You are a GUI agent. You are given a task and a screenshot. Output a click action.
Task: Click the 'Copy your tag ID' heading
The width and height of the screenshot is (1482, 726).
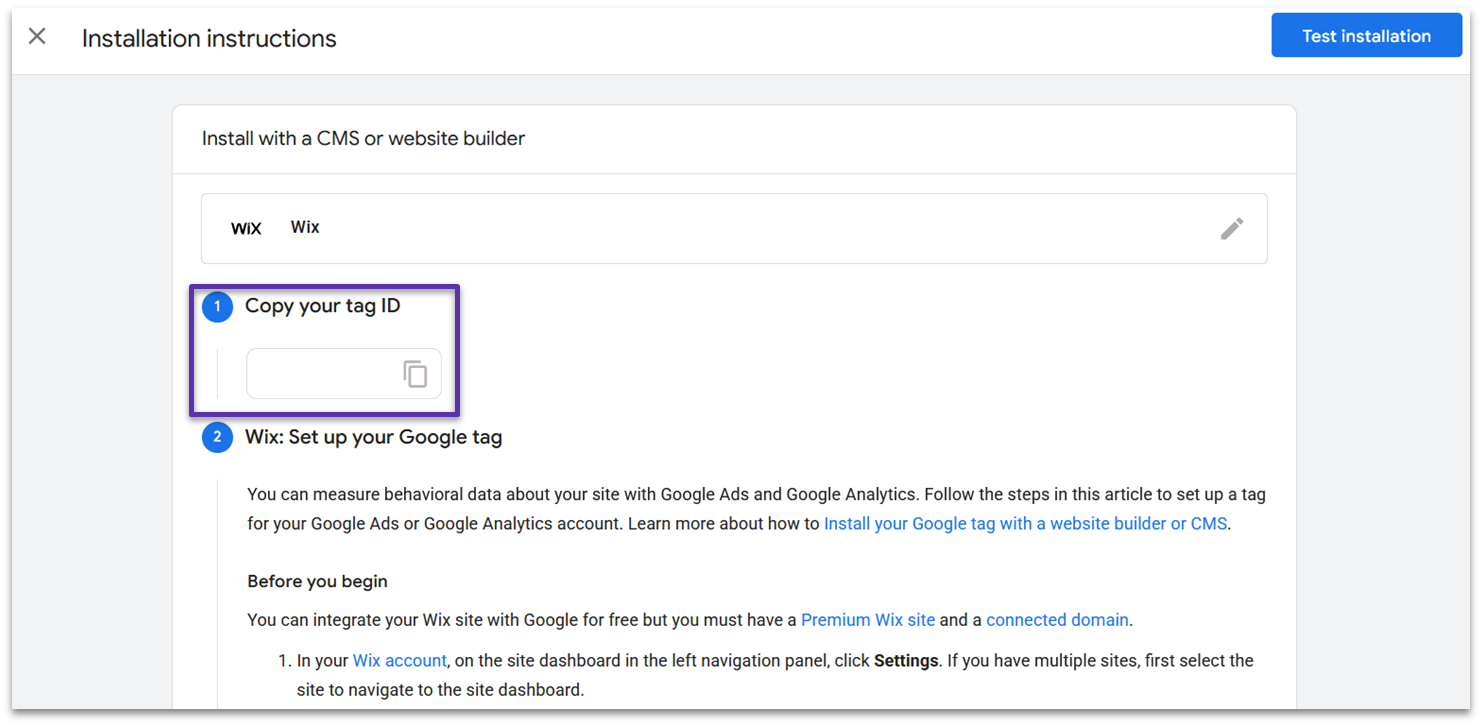coord(323,306)
